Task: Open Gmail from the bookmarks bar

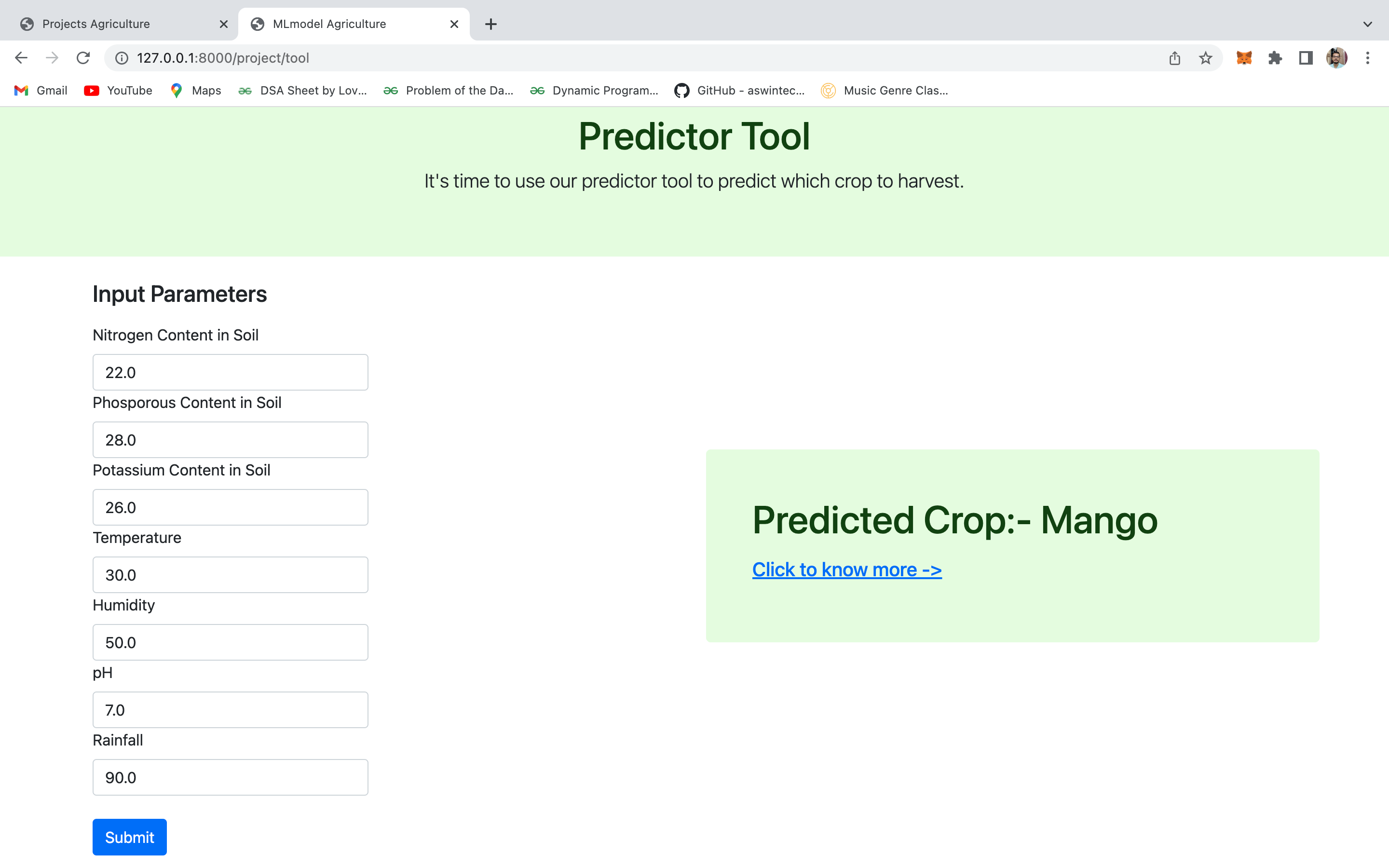Action: (39, 90)
